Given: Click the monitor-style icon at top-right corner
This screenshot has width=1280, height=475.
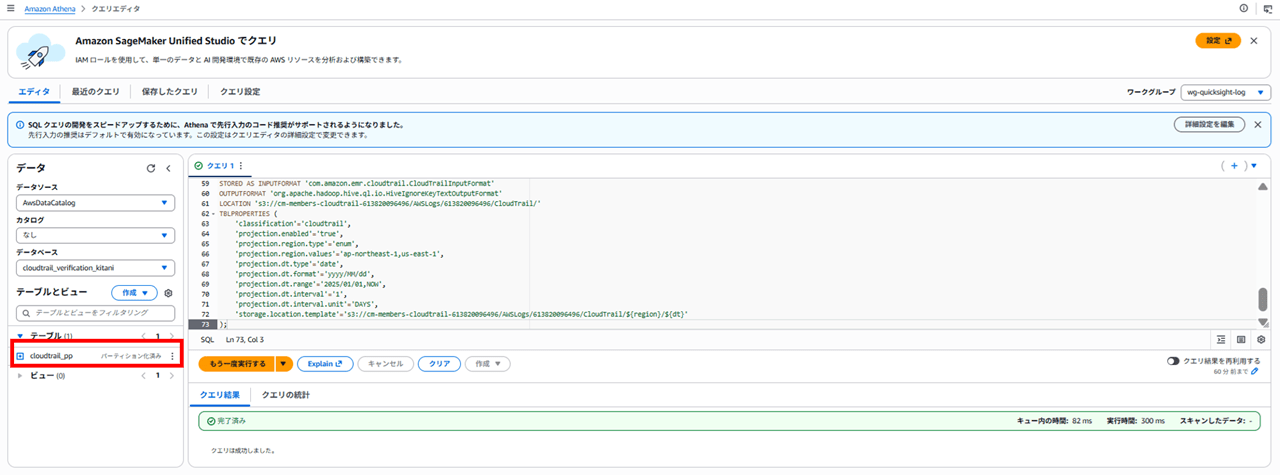Looking at the screenshot, I should tap(1268, 9).
